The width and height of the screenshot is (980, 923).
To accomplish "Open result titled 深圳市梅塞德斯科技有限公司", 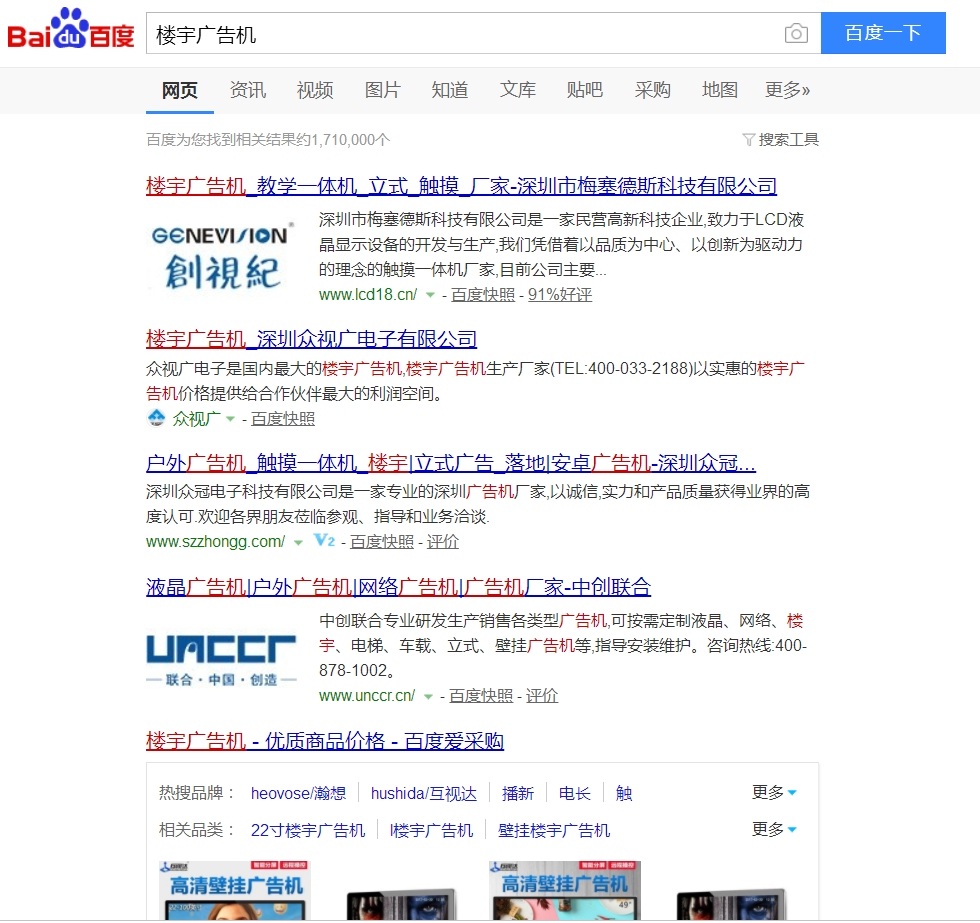I will (x=461, y=186).
